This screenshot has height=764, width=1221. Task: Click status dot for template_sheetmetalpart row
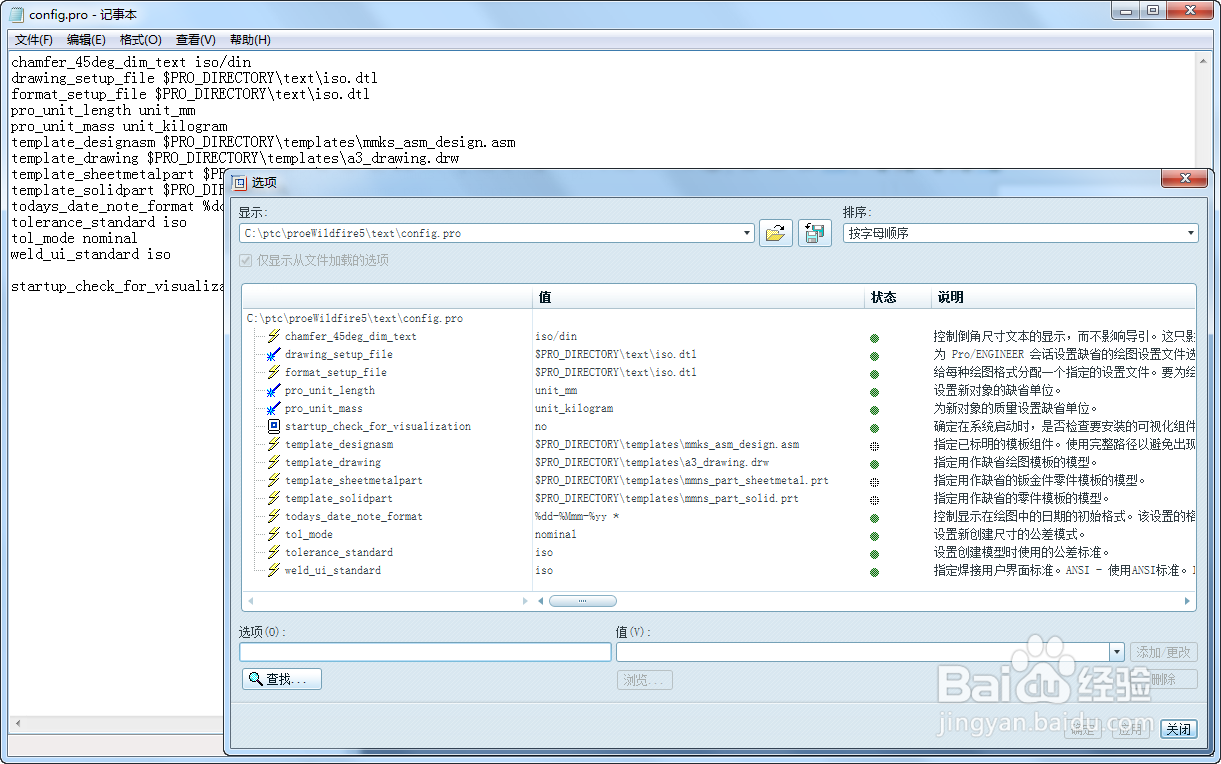coord(874,482)
